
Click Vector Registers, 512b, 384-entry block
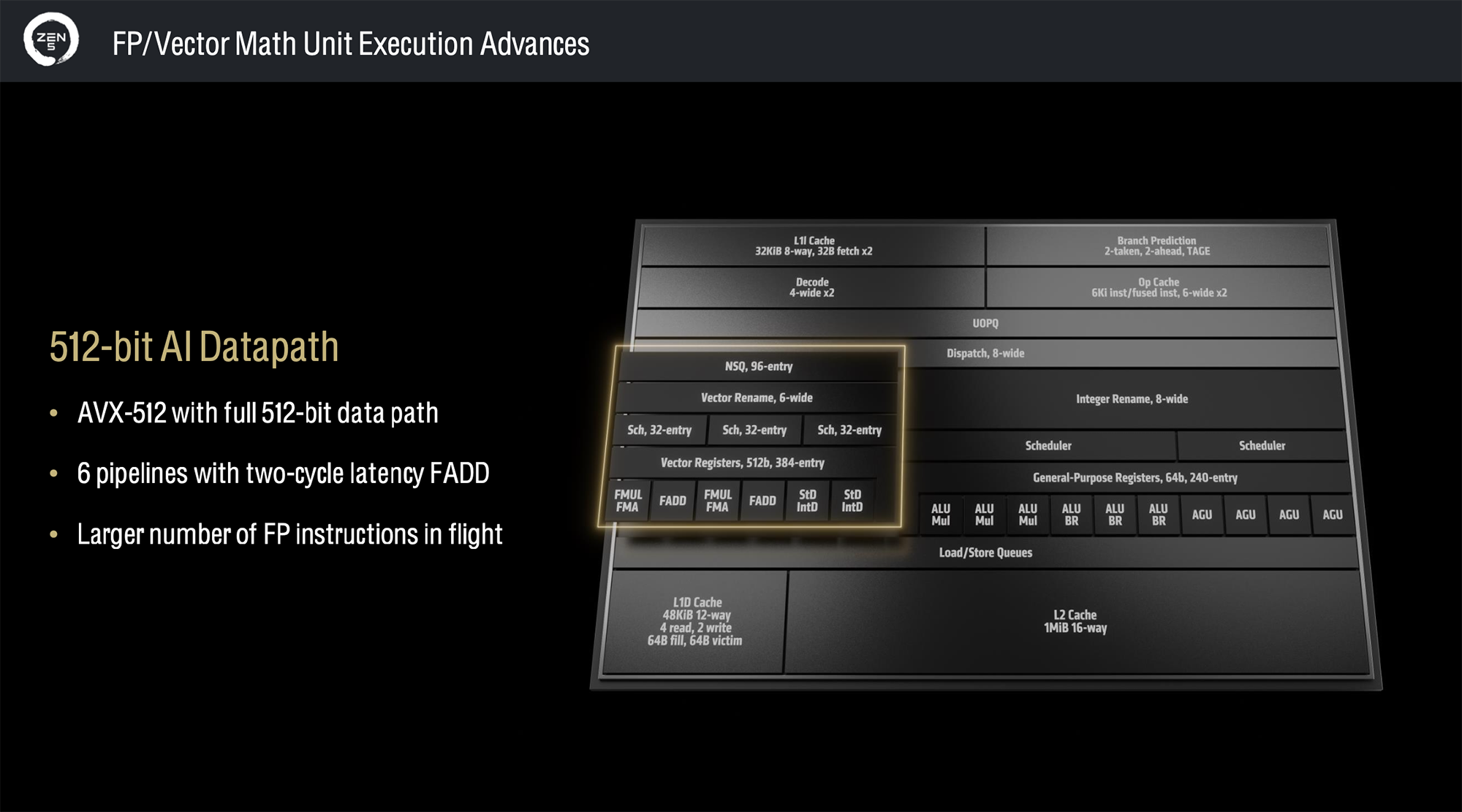click(x=742, y=463)
